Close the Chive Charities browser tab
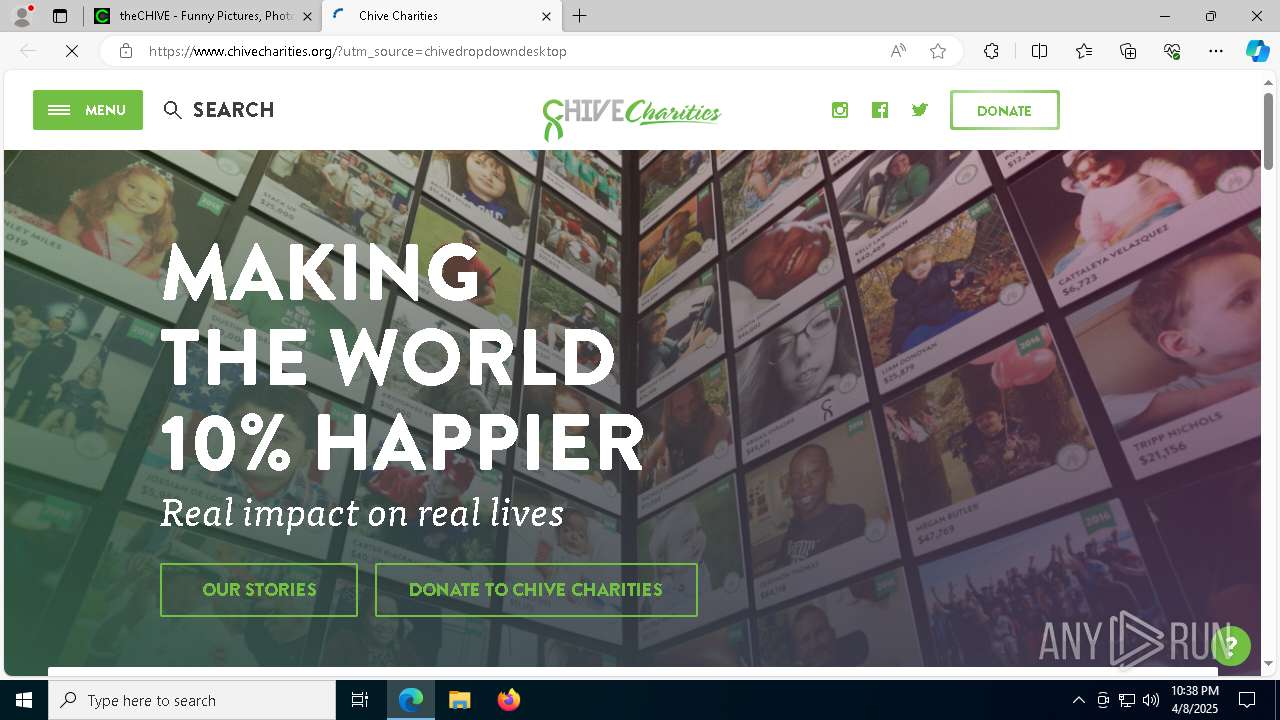The height and width of the screenshot is (720, 1280). click(546, 16)
